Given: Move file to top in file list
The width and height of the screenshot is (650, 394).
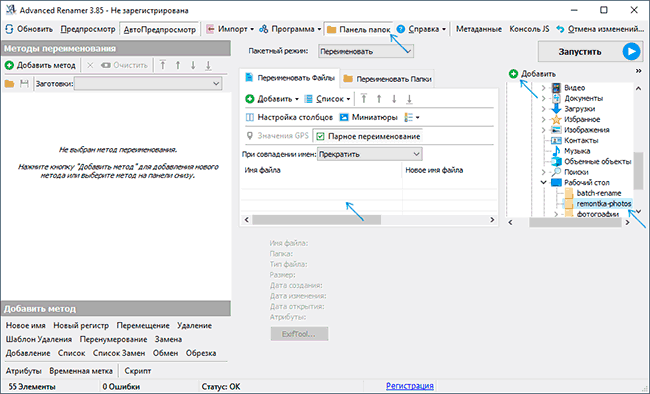Looking at the screenshot, I should (x=364, y=99).
